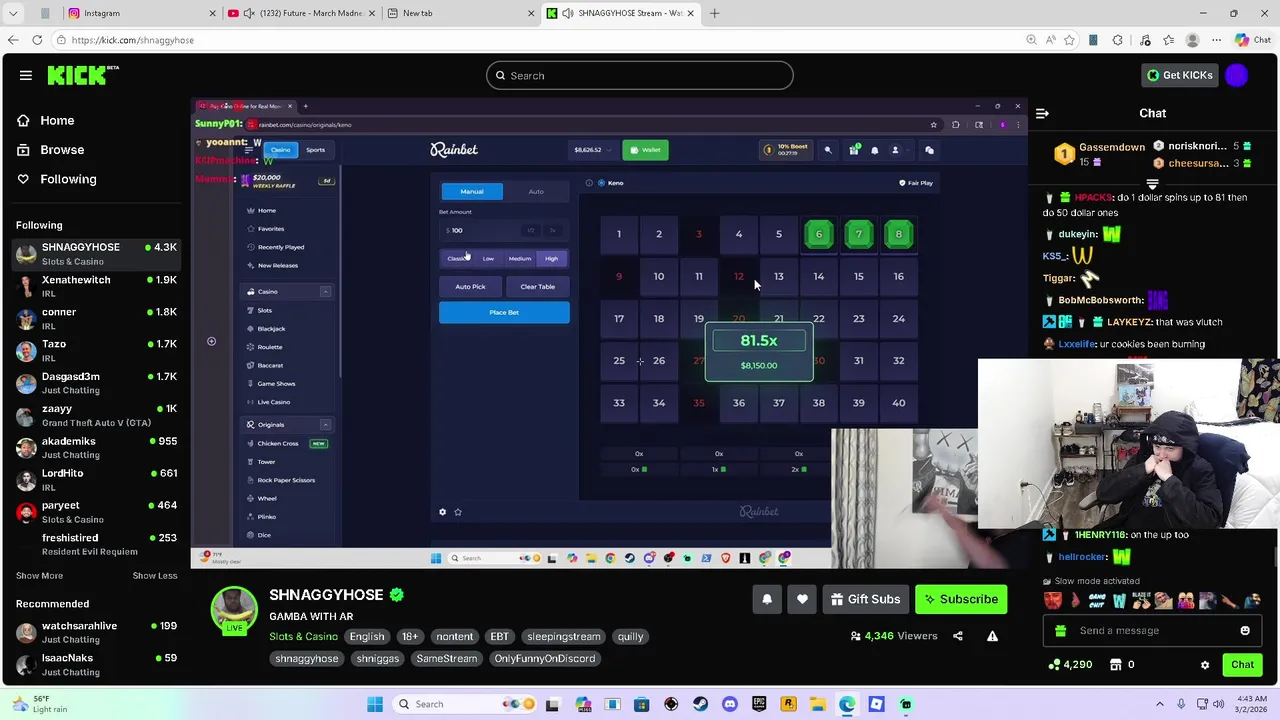Viewport: 1280px width, 720px height.
Task: Open the purple profile avatar menu
Action: [x=1237, y=75]
